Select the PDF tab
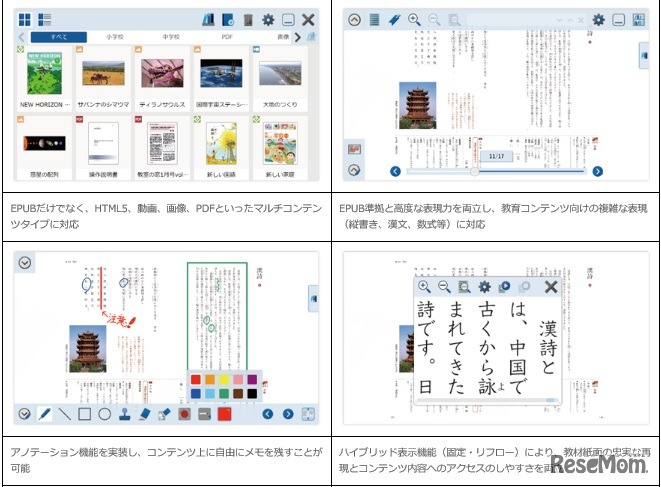The height and width of the screenshot is (487, 661). coord(227,37)
